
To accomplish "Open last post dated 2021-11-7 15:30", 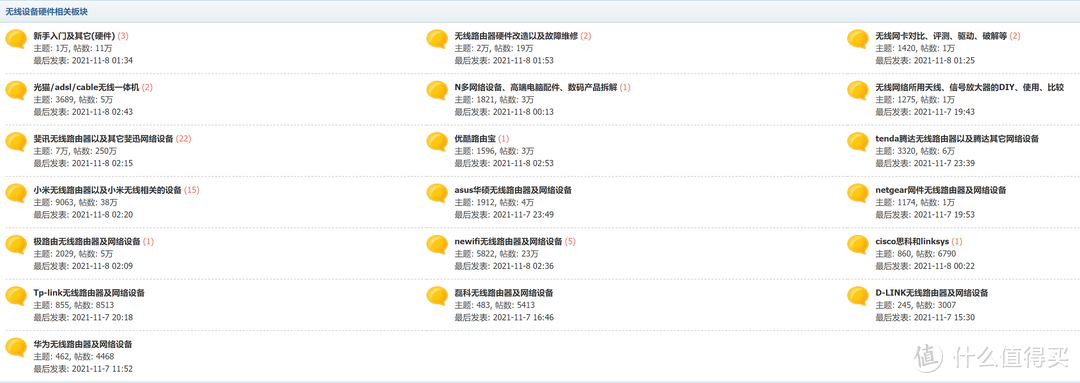I will point(944,318).
